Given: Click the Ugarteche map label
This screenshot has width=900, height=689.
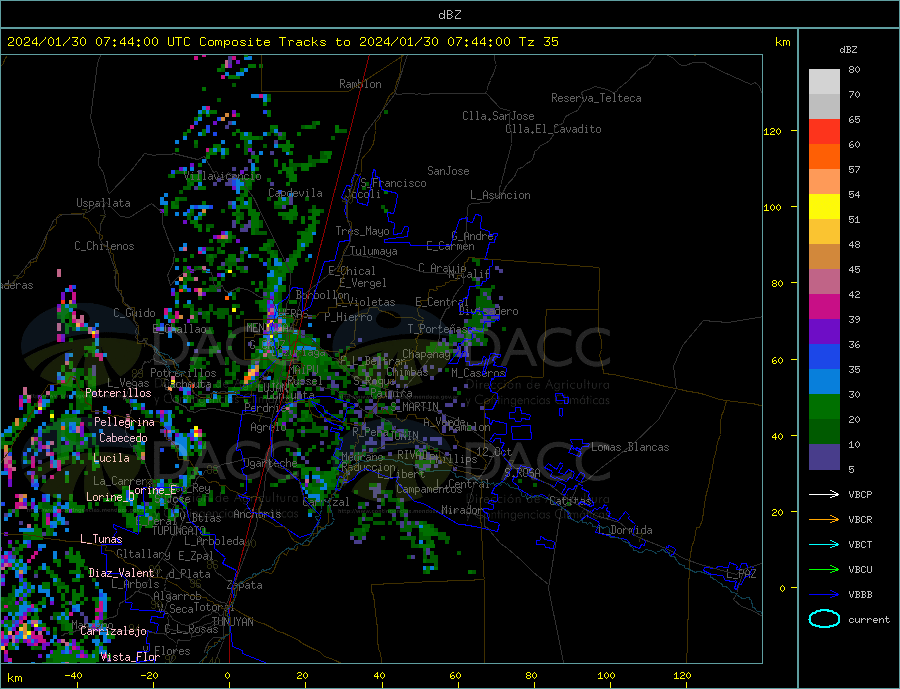Looking at the screenshot, I should pyautogui.click(x=270, y=463).
